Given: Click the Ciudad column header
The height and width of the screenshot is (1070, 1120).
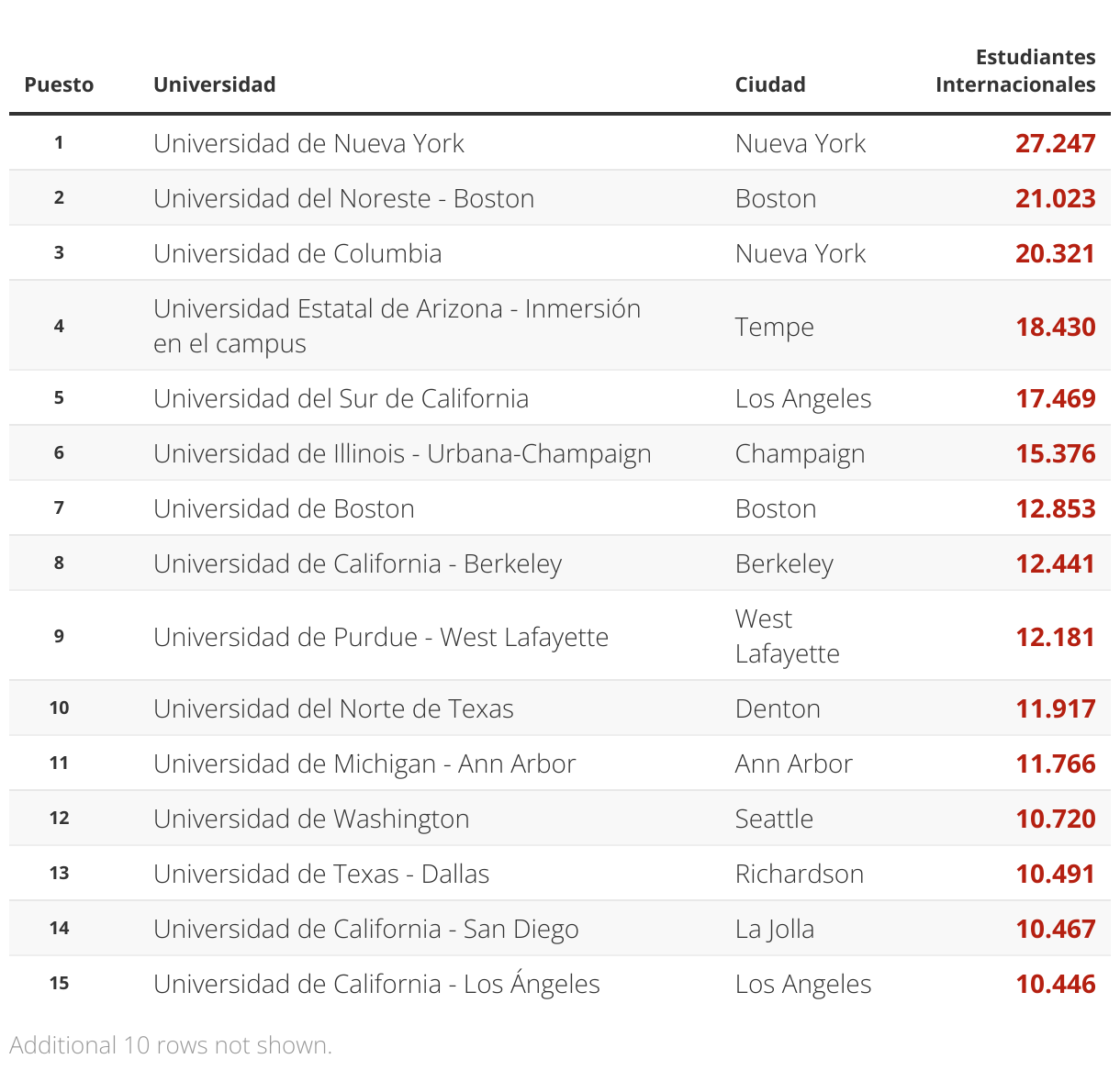Looking at the screenshot, I should (x=769, y=84).
